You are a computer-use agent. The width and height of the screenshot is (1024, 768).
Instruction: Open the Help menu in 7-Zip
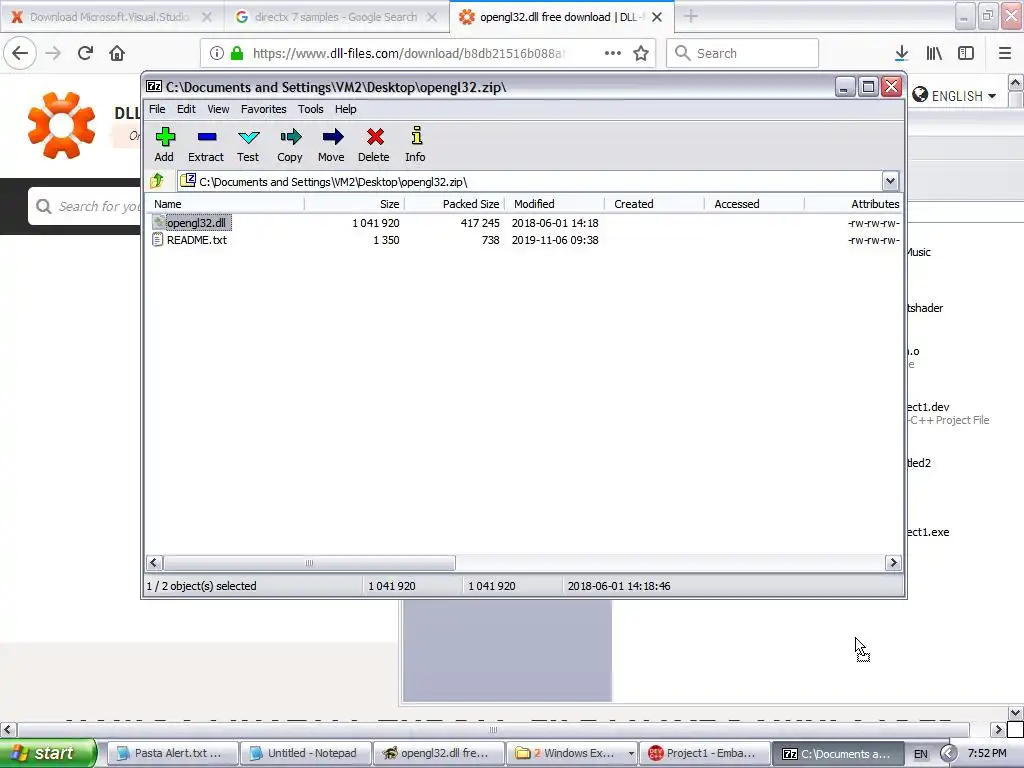click(x=345, y=109)
